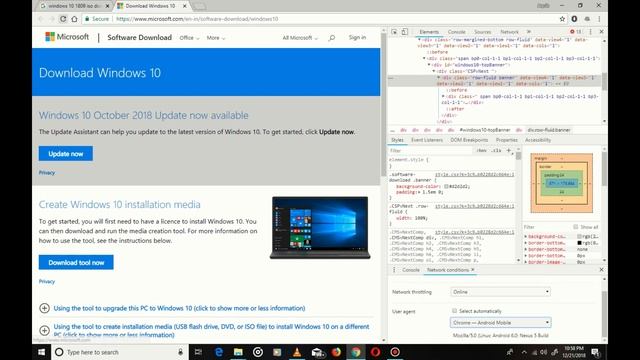Close the Network conditions drawer tab

(x=473, y=270)
